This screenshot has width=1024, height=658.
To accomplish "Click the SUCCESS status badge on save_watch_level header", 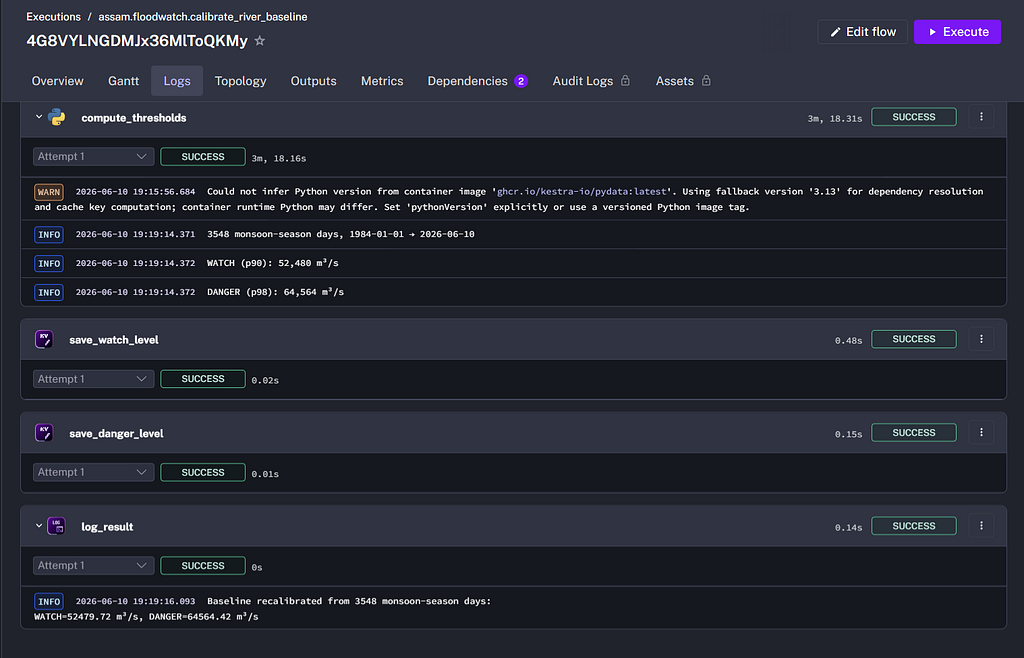I will click(x=914, y=339).
